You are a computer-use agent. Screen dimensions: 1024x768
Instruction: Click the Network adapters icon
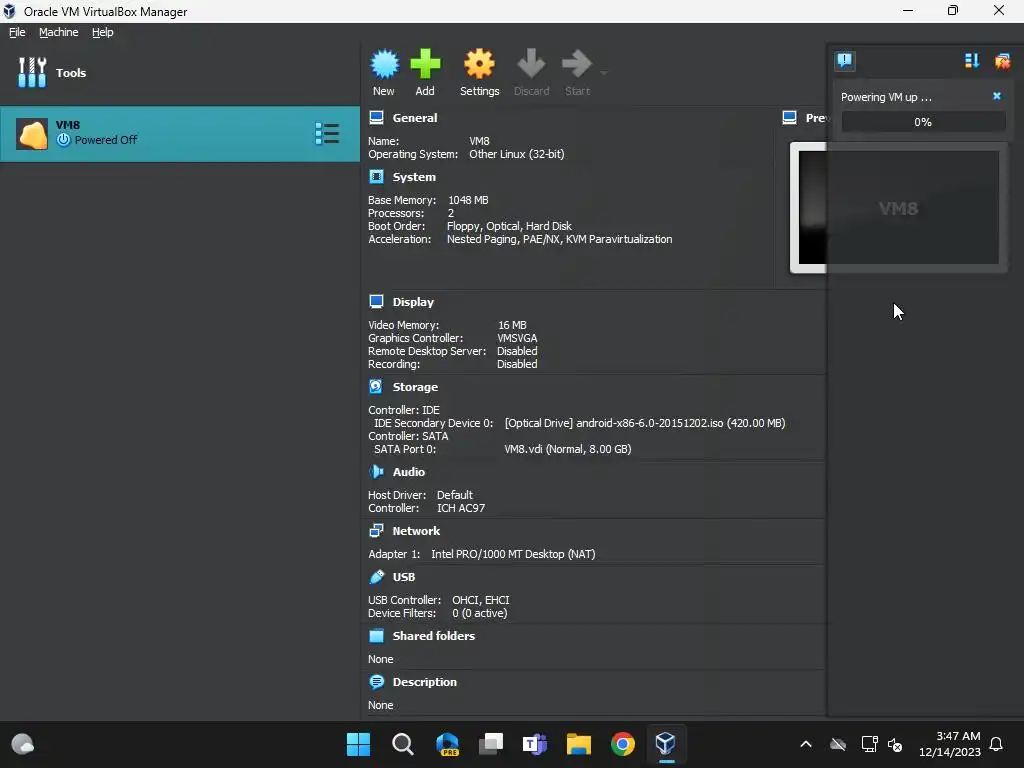coord(376,530)
